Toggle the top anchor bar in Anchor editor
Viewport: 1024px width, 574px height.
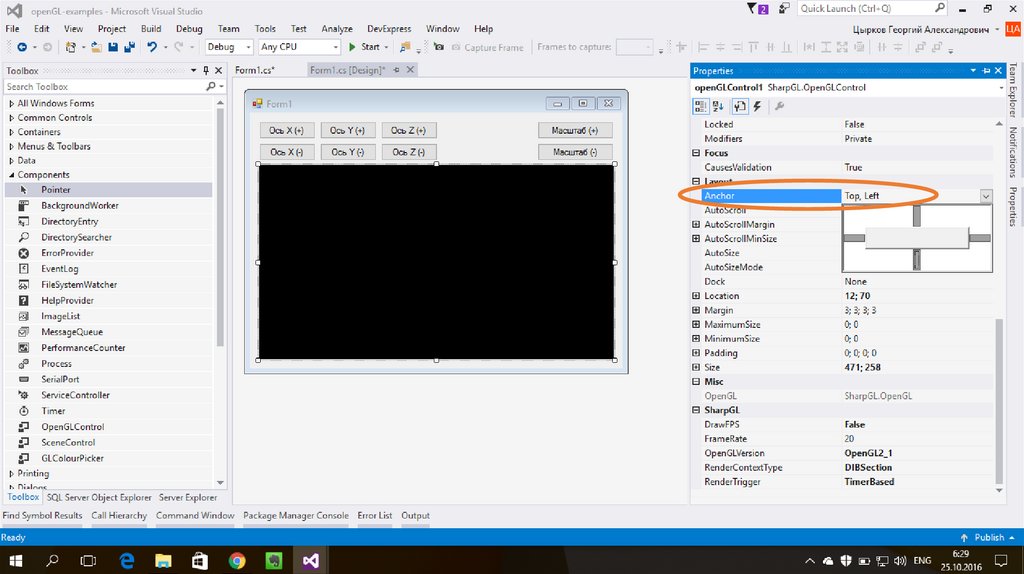click(x=917, y=215)
